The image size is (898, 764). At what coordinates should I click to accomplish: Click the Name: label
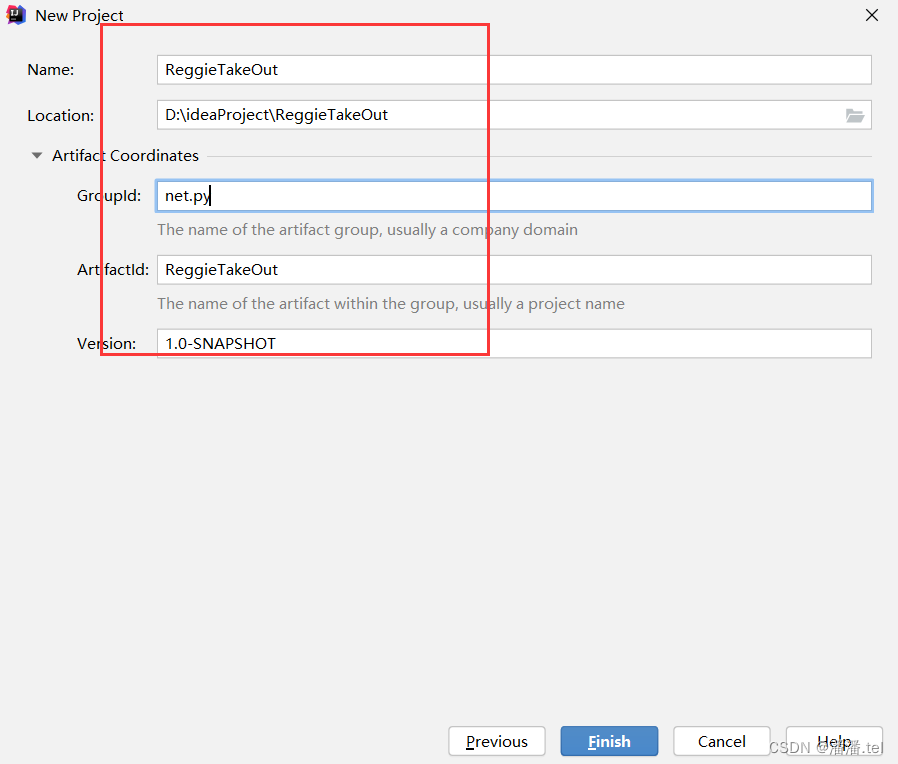coord(51,70)
